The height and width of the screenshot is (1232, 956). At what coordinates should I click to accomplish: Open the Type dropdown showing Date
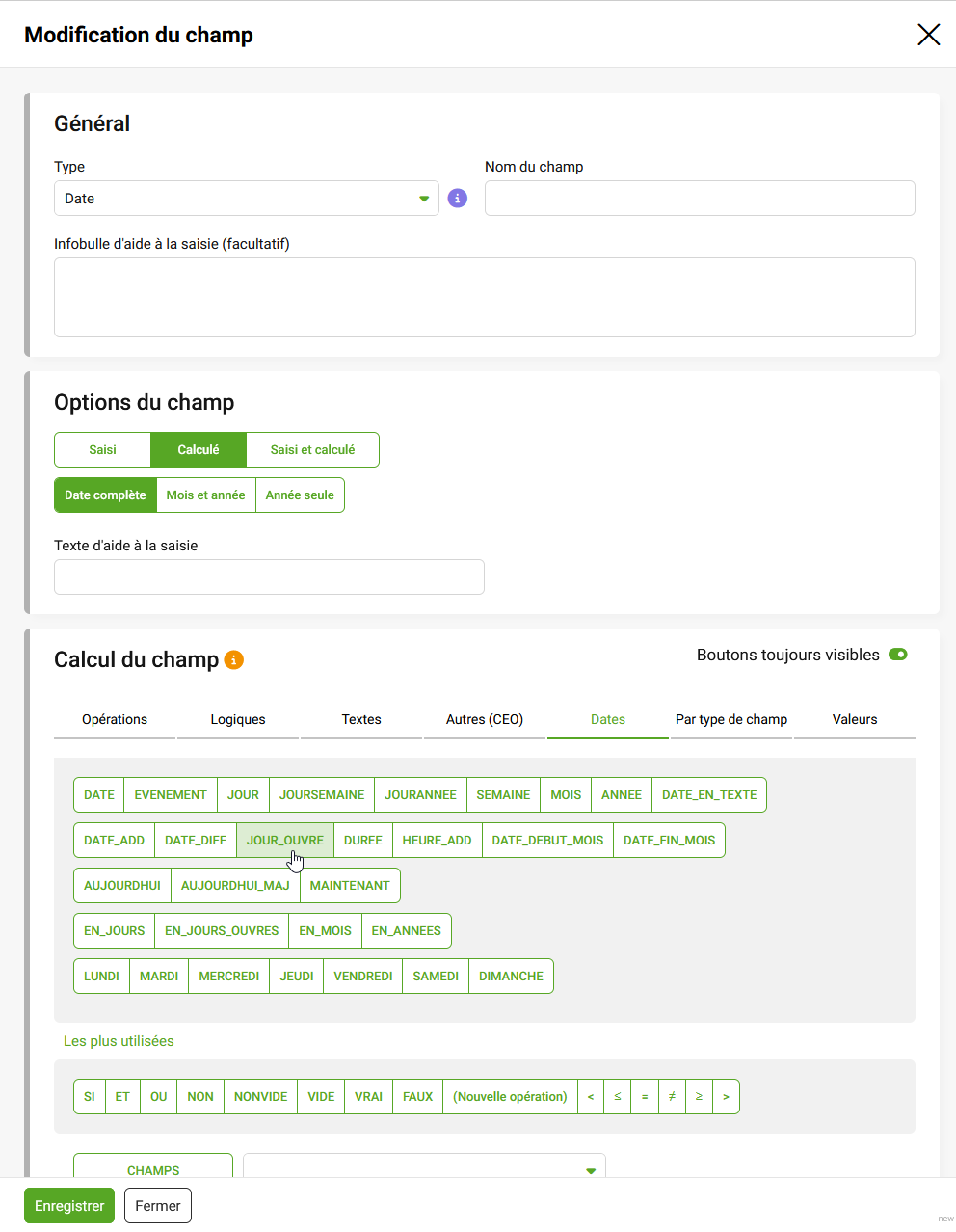(247, 199)
